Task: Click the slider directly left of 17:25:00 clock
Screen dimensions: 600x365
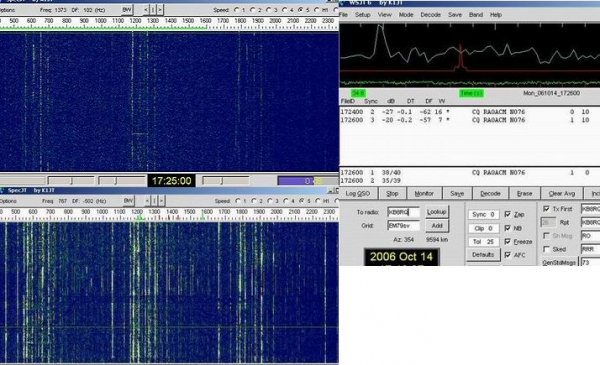Action: [122, 181]
